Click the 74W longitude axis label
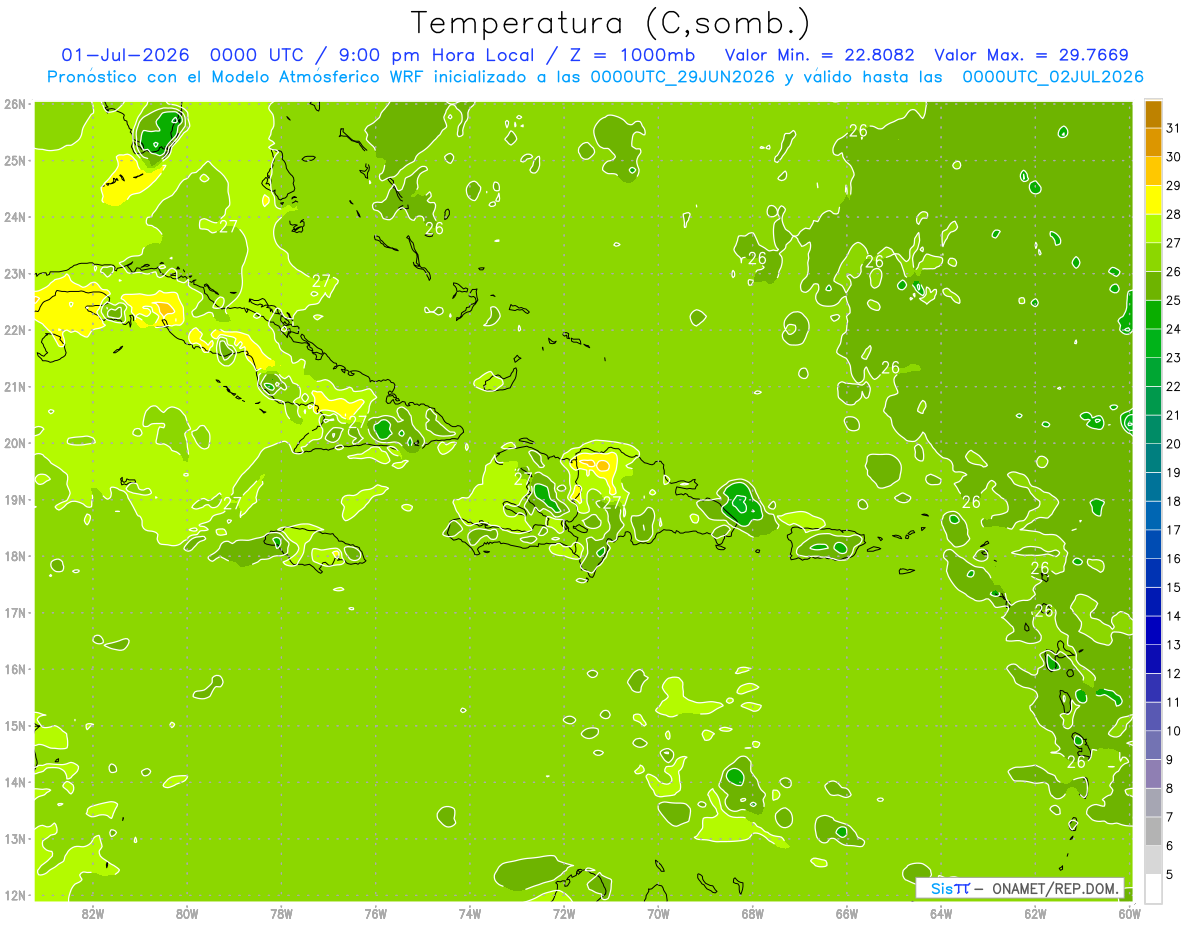 (x=470, y=914)
